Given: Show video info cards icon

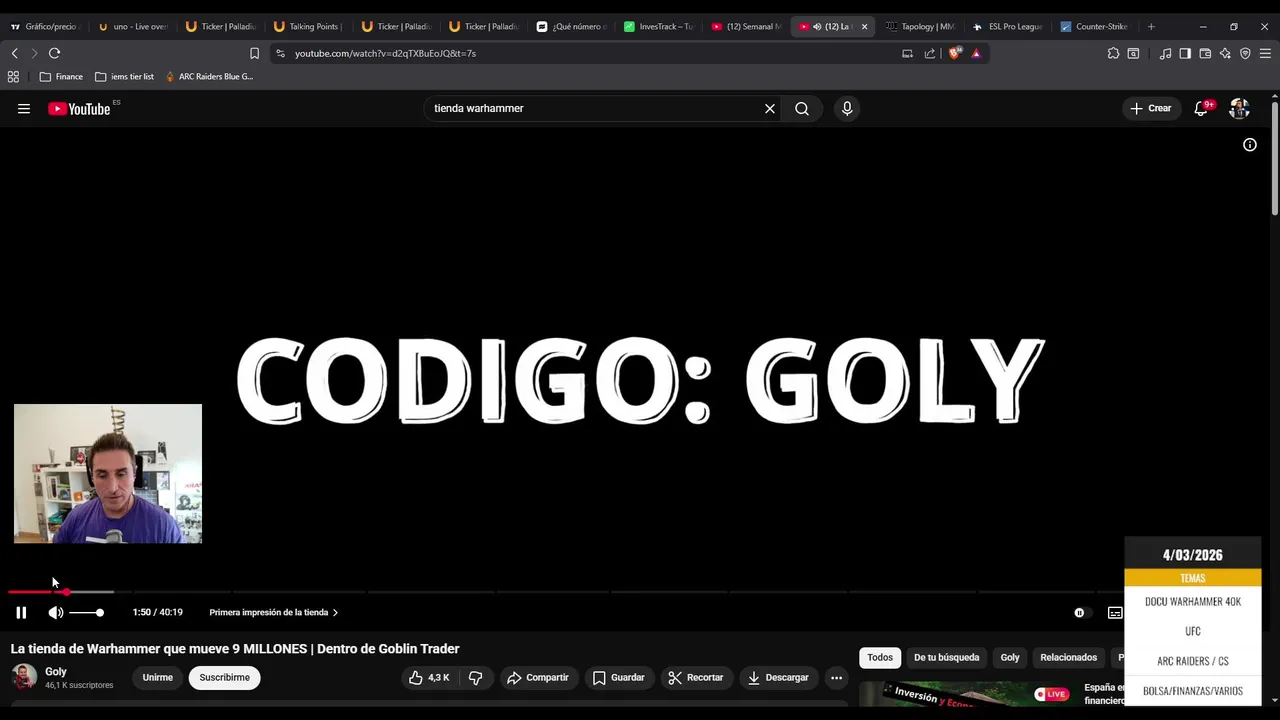Looking at the screenshot, I should 1250,145.
